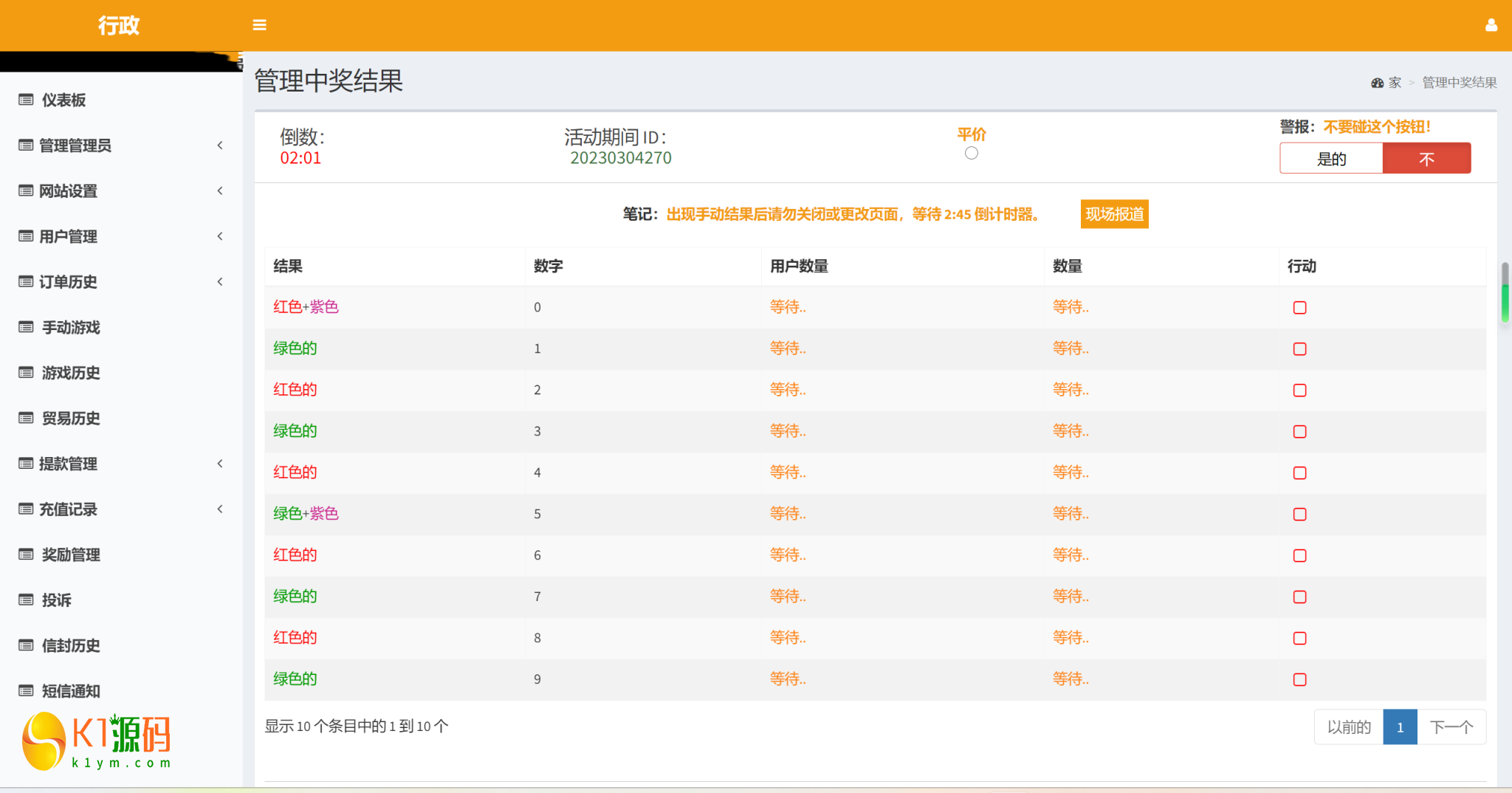The height and width of the screenshot is (793, 1512).
Task: Click the orange 现场报道 button
Action: 1113,214
